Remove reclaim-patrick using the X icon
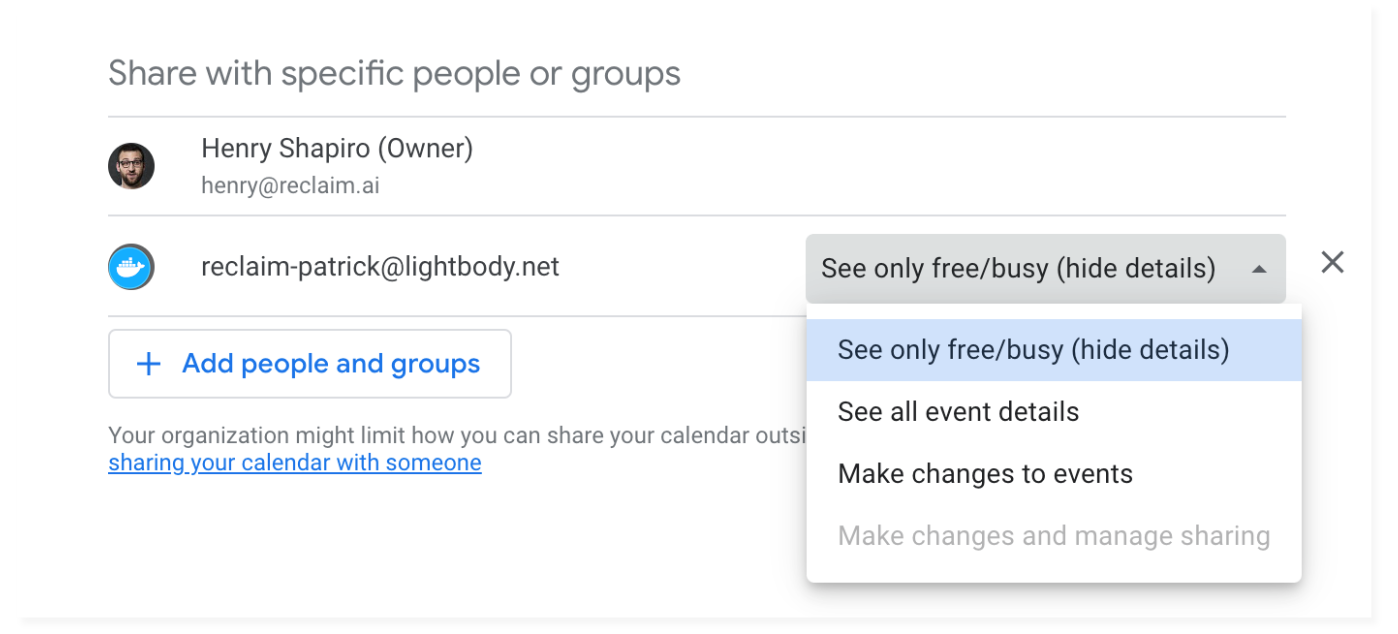The width and height of the screenshot is (1398, 634). (x=1332, y=263)
